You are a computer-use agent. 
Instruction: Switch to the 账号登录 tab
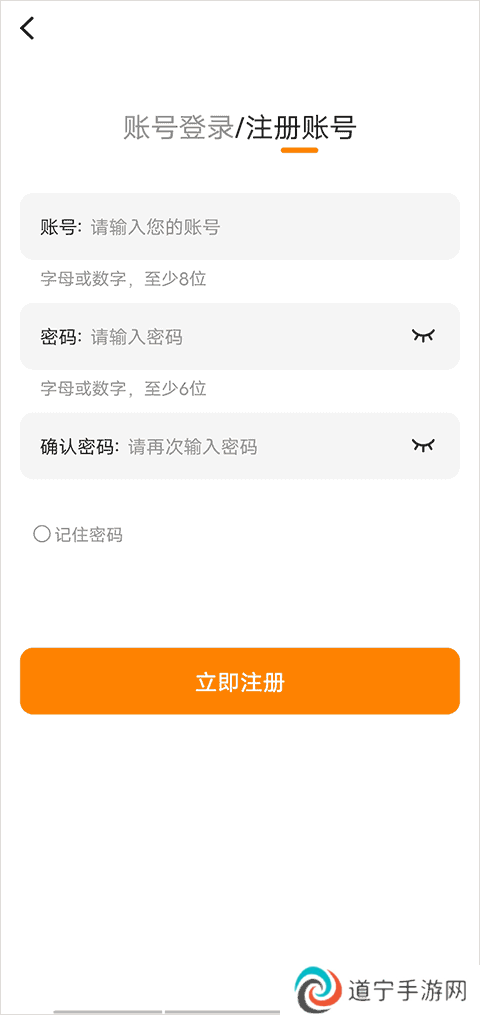(x=178, y=128)
